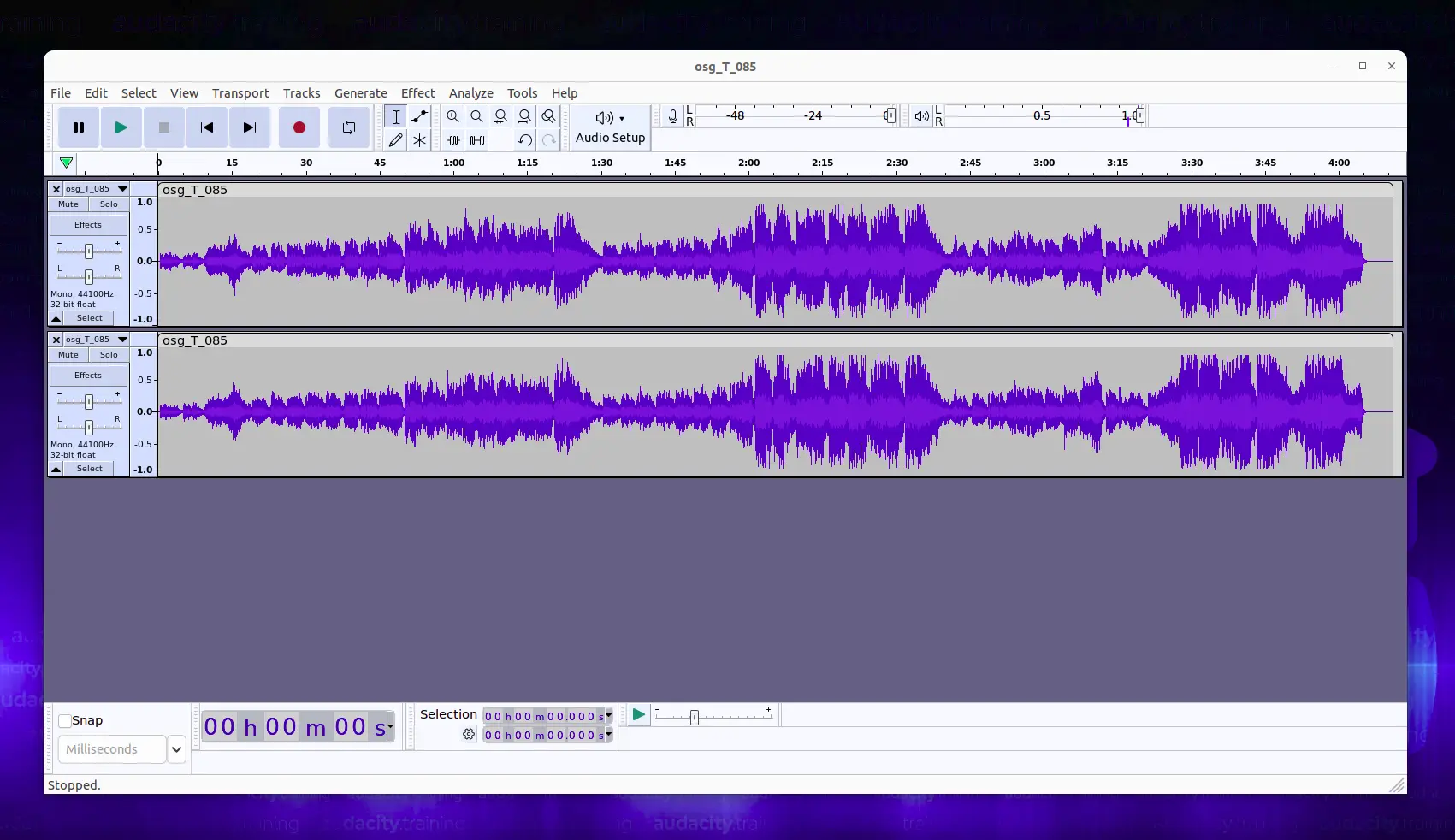Screen dimensions: 1455x840
Task: Open selection end time format dropdown
Action: tap(609, 735)
